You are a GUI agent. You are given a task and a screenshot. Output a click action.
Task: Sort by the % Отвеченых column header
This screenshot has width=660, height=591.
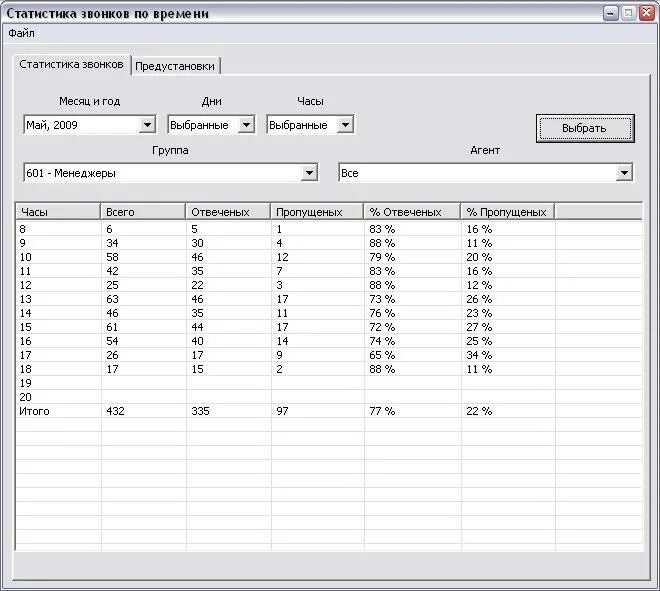[412, 212]
